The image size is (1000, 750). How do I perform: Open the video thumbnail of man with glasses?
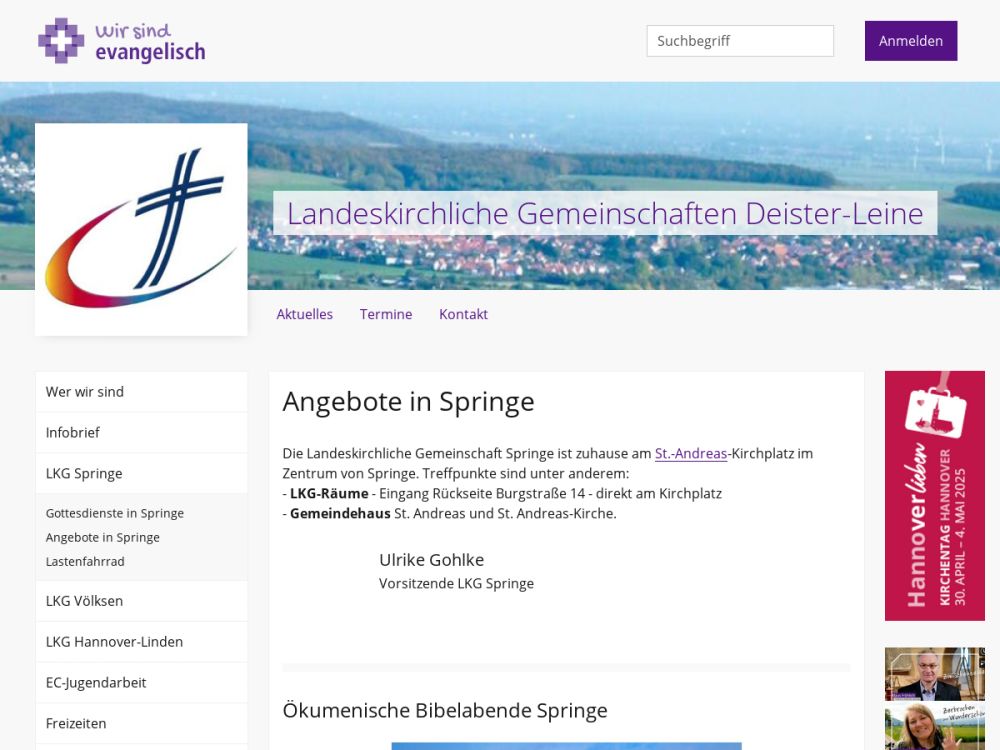(934, 674)
